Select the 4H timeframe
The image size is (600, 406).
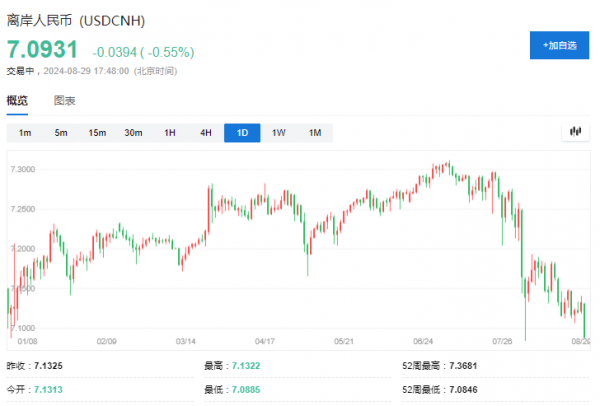pyautogui.click(x=206, y=133)
